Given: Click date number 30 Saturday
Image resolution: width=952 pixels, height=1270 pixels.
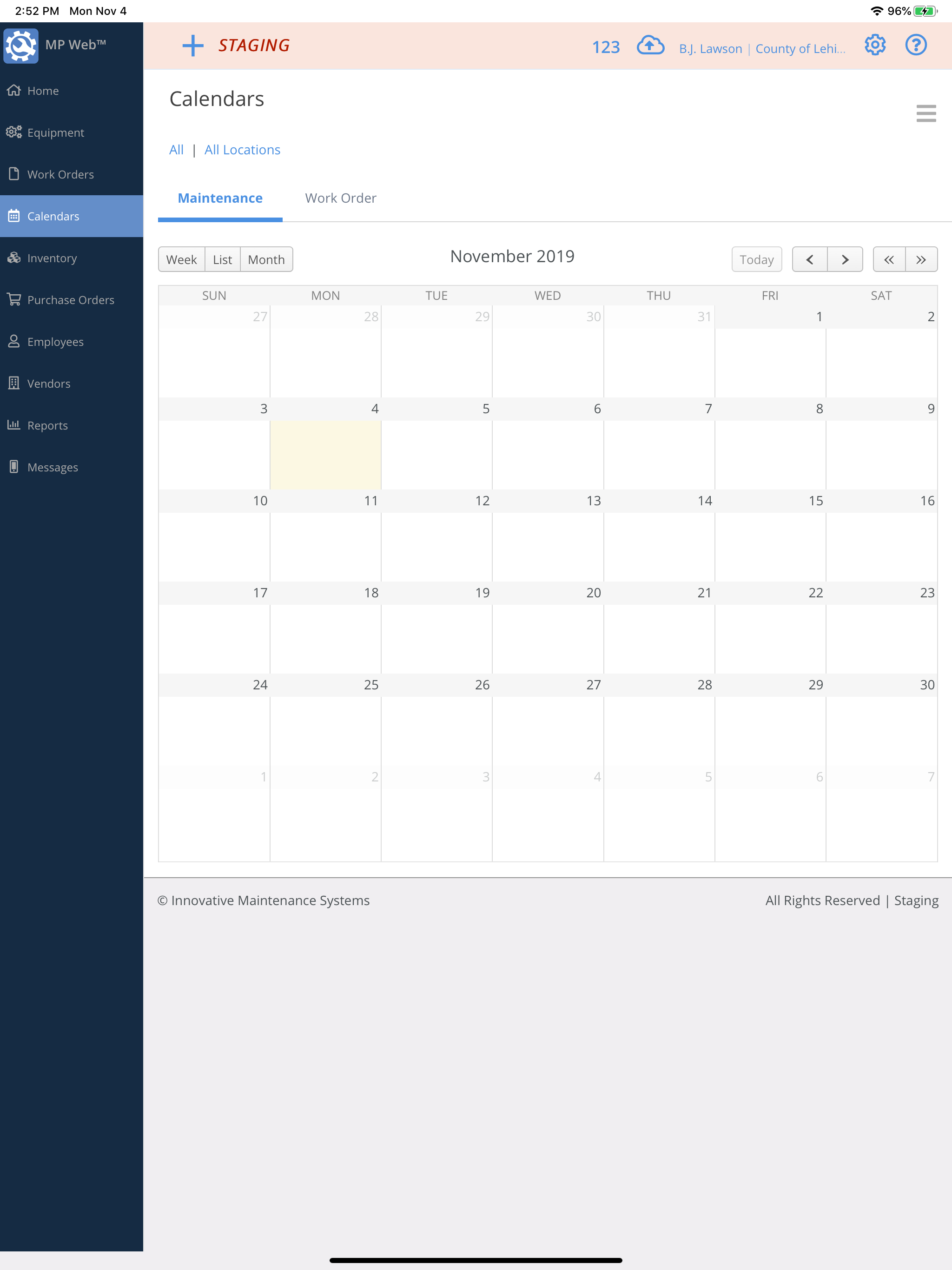Looking at the screenshot, I should click(927, 684).
